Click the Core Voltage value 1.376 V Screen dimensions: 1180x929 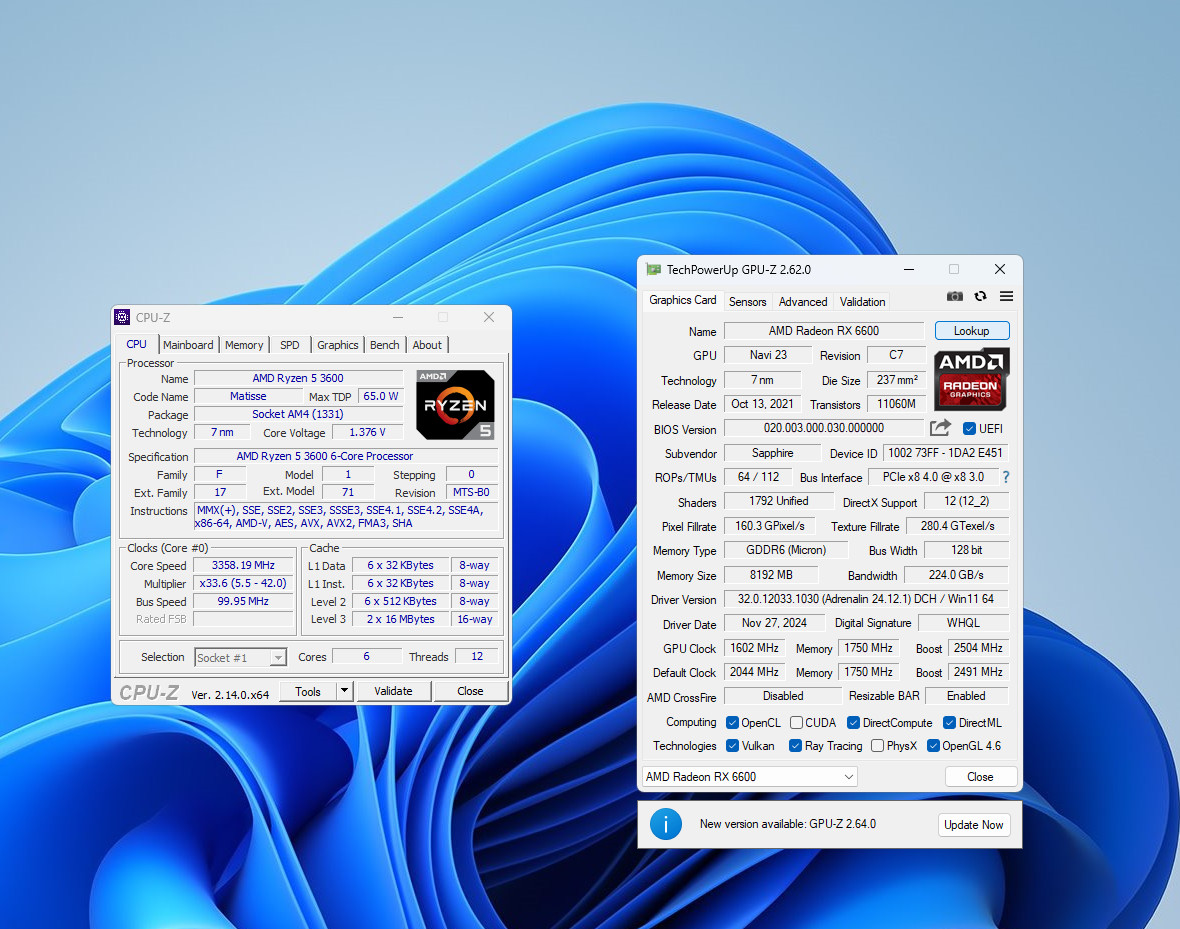click(x=367, y=433)
